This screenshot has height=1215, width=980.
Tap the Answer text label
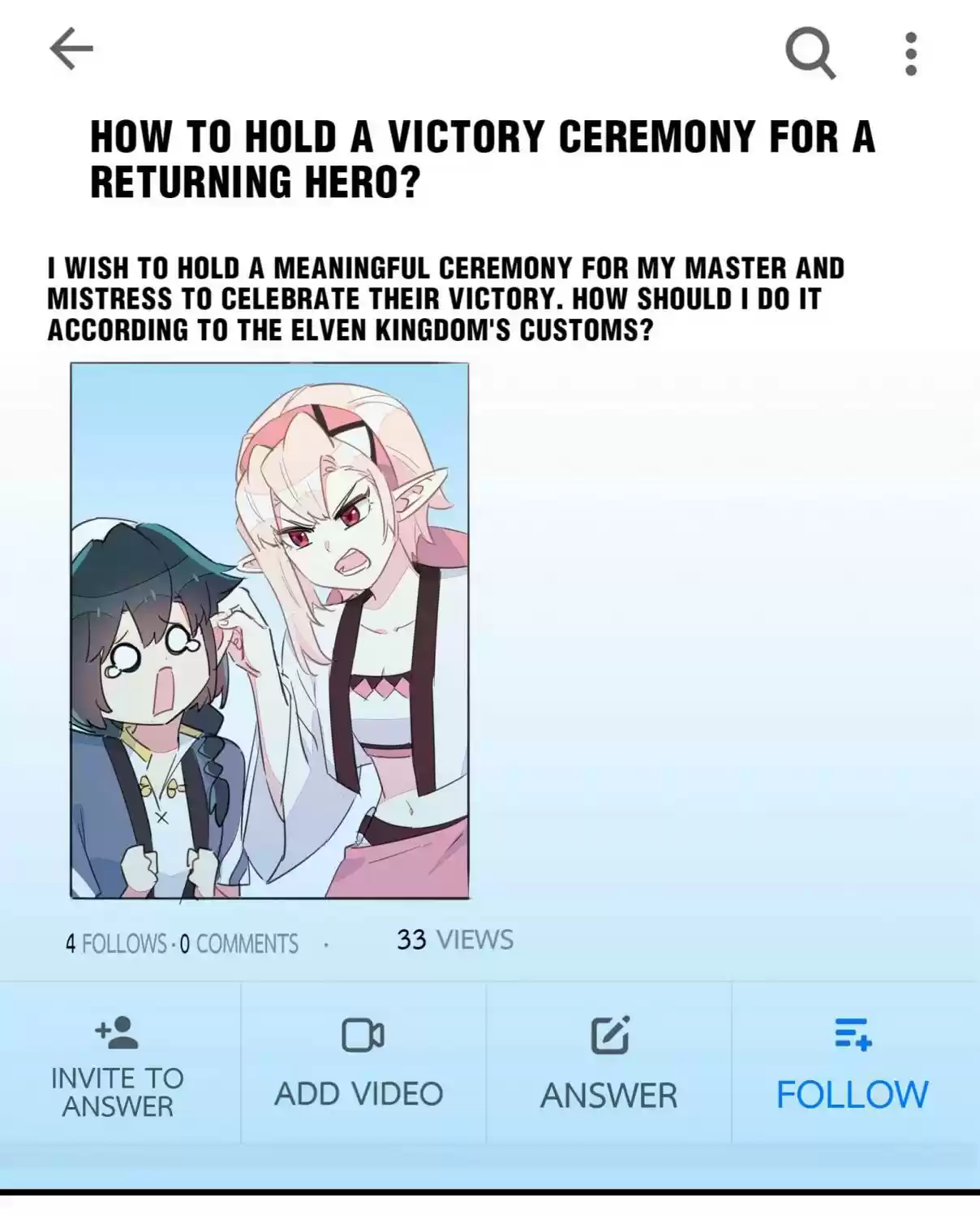point(608,1096)
